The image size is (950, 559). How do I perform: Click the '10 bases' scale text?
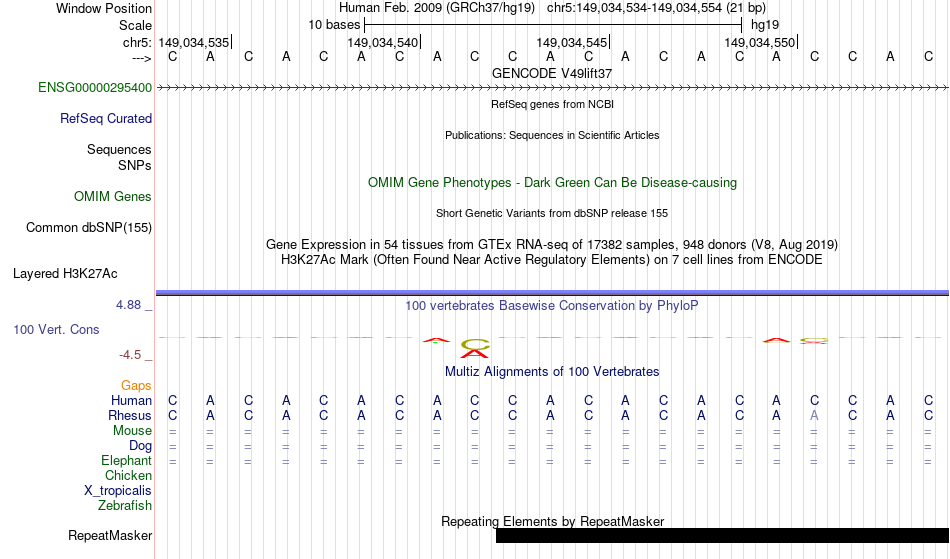pos(334,25)
